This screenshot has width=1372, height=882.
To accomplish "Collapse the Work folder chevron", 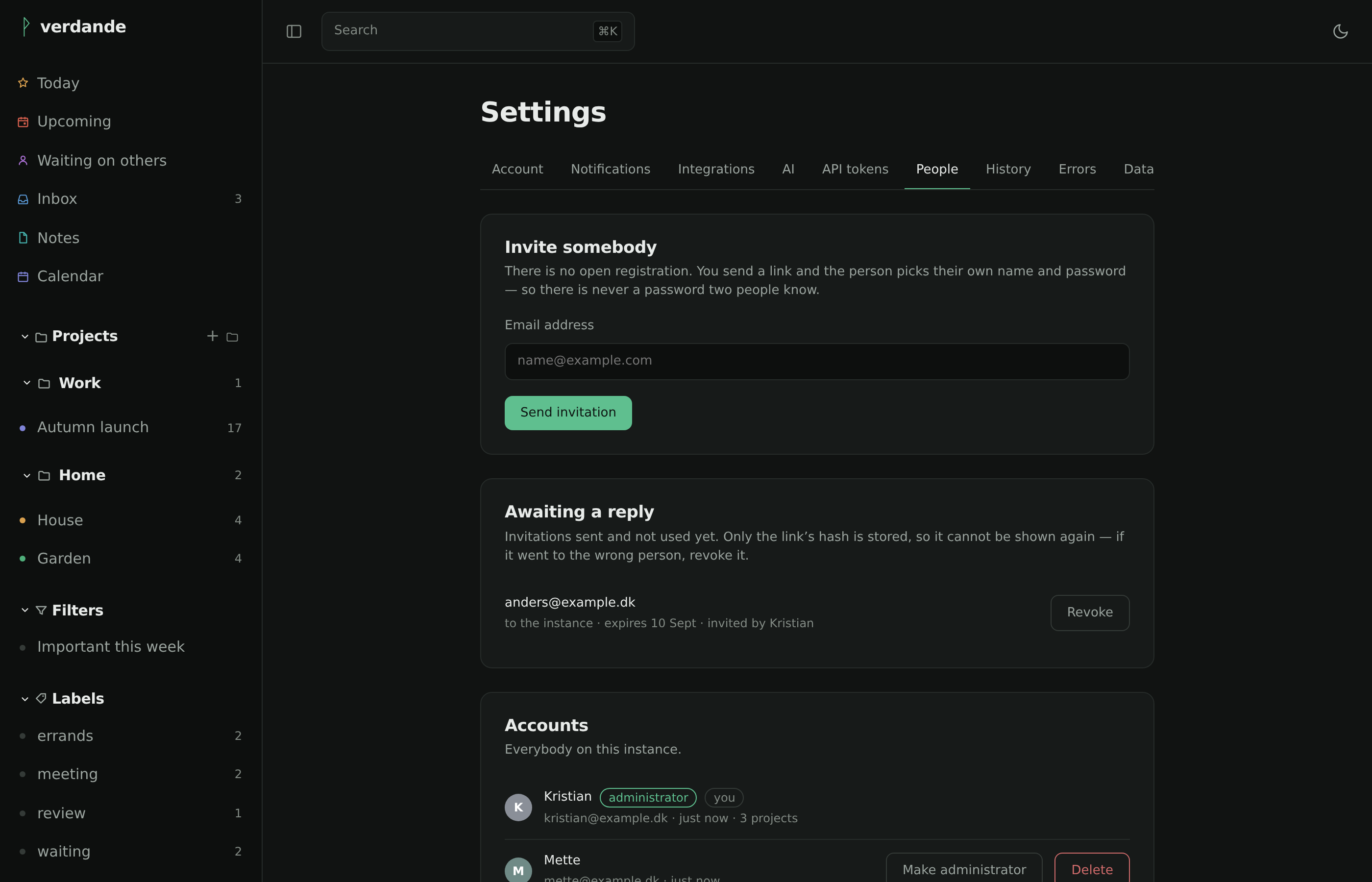I will (27, 383).
